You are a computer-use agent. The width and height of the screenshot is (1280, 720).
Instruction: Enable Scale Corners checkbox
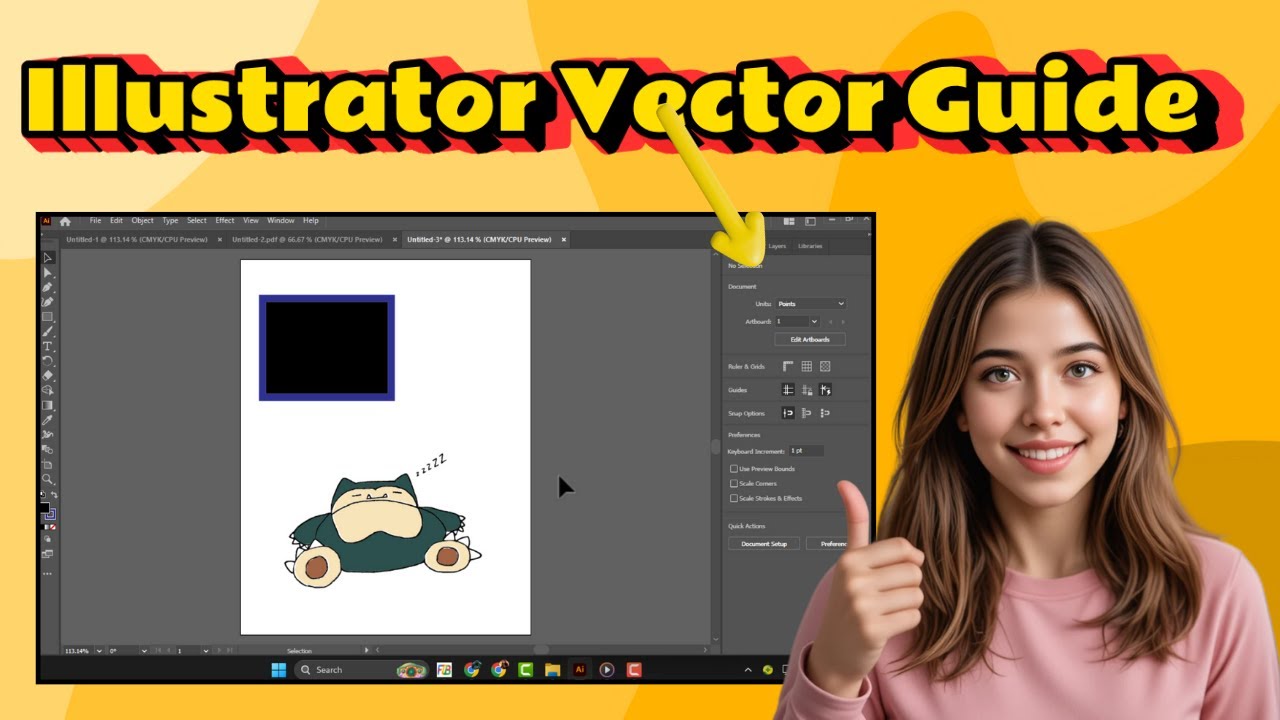(x=734, y=484)
